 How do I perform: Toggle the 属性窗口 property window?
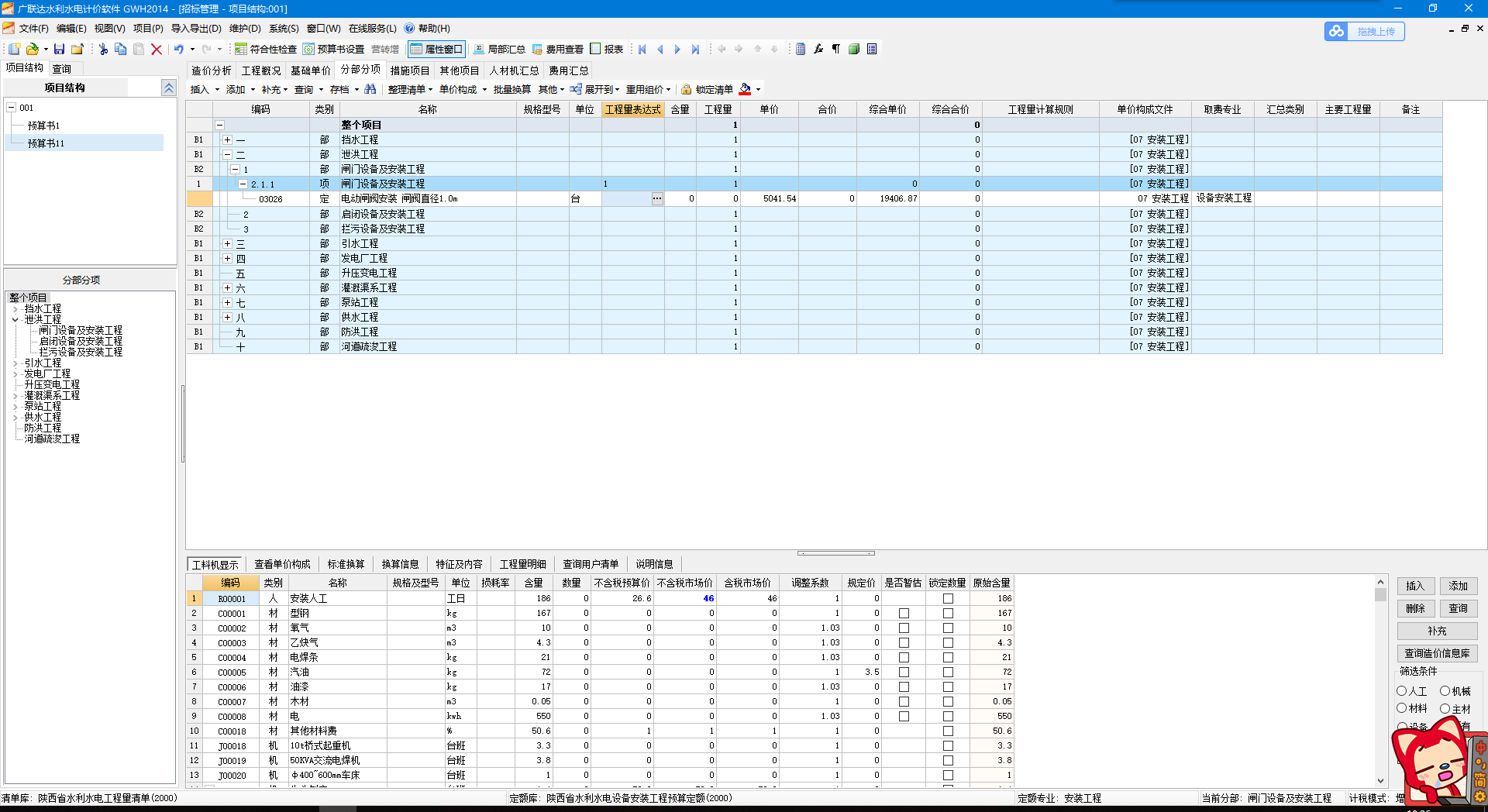pyautogui.click(x=436, y=49)
